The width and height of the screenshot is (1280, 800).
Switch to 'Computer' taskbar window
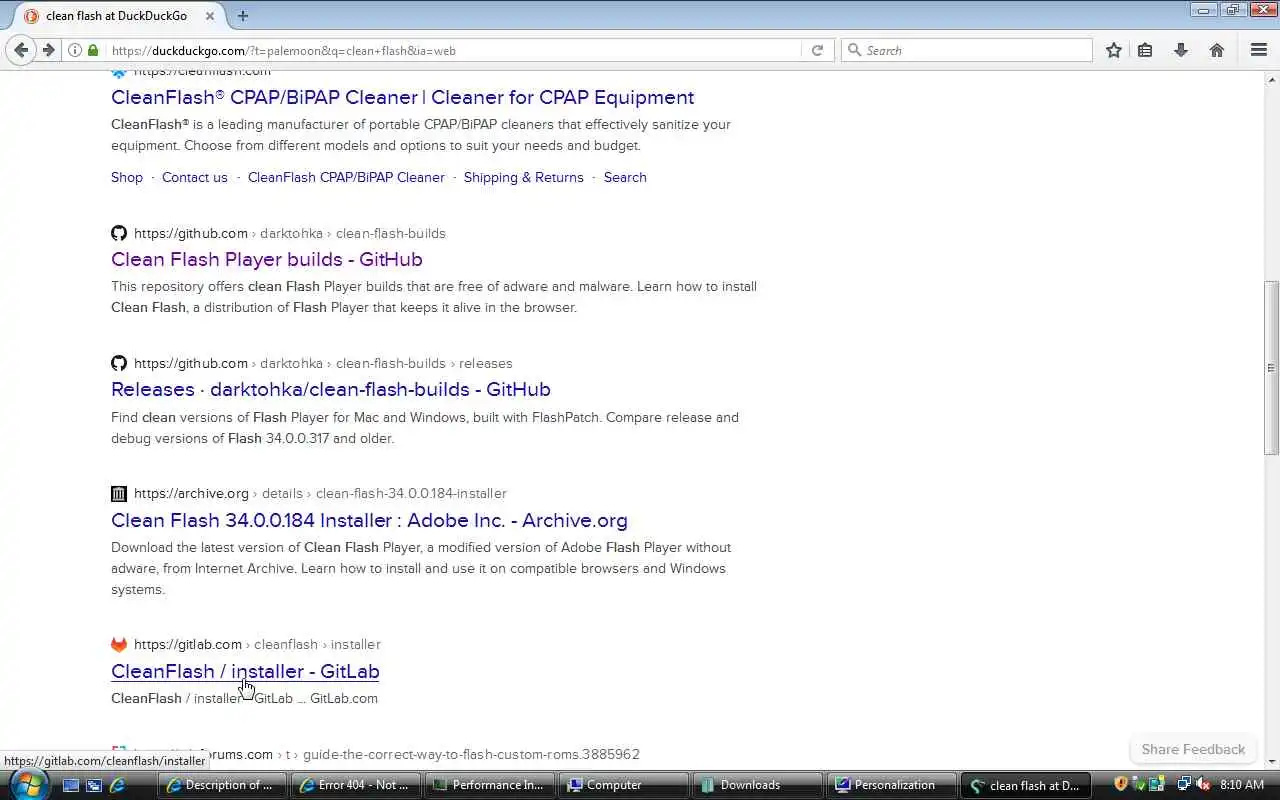coord(622,785)
